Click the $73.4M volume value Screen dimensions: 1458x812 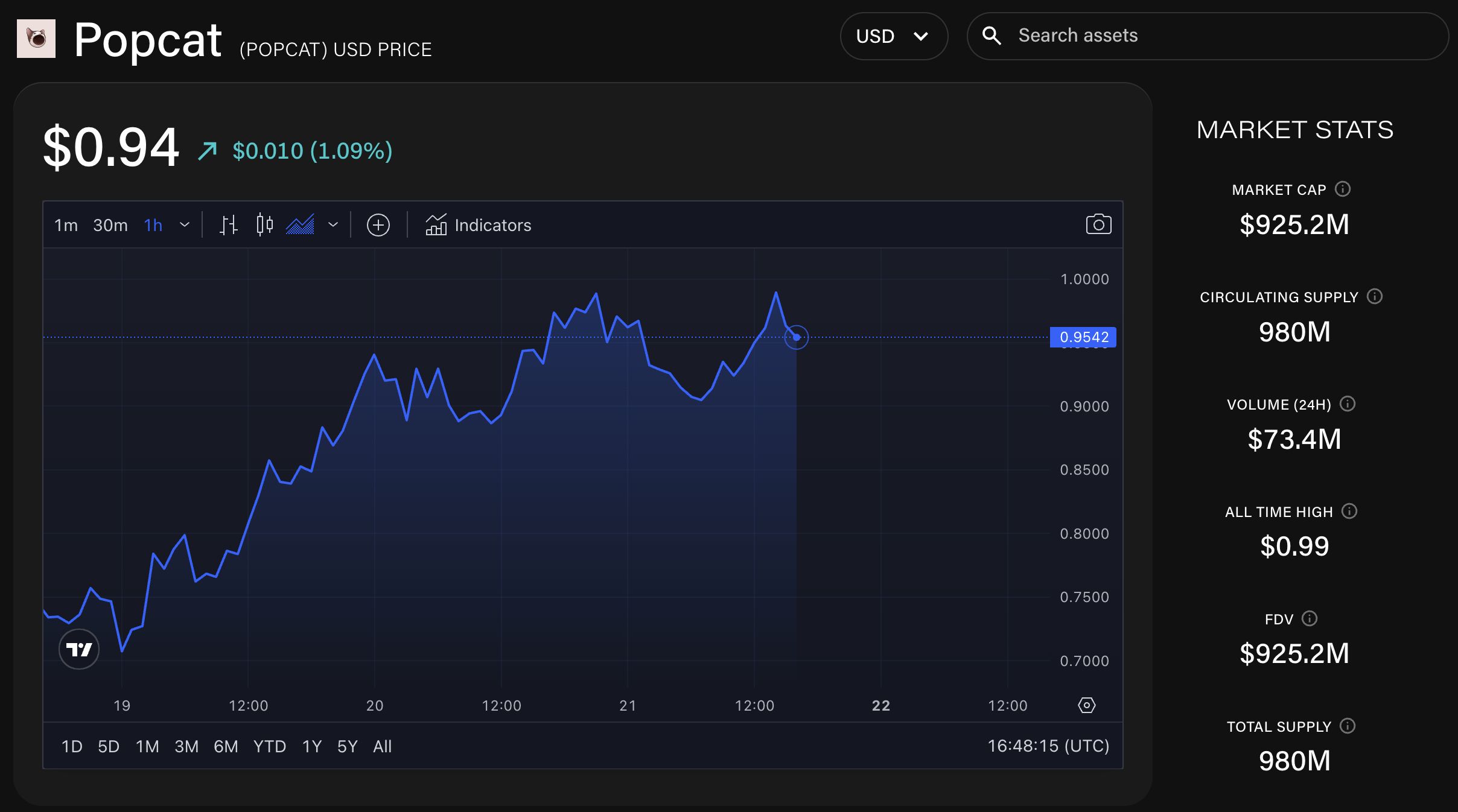coord(1294,439)
